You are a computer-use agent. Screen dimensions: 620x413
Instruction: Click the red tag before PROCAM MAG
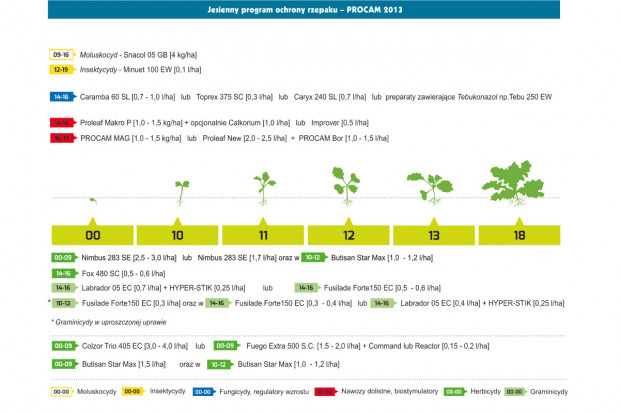(63, 138)
